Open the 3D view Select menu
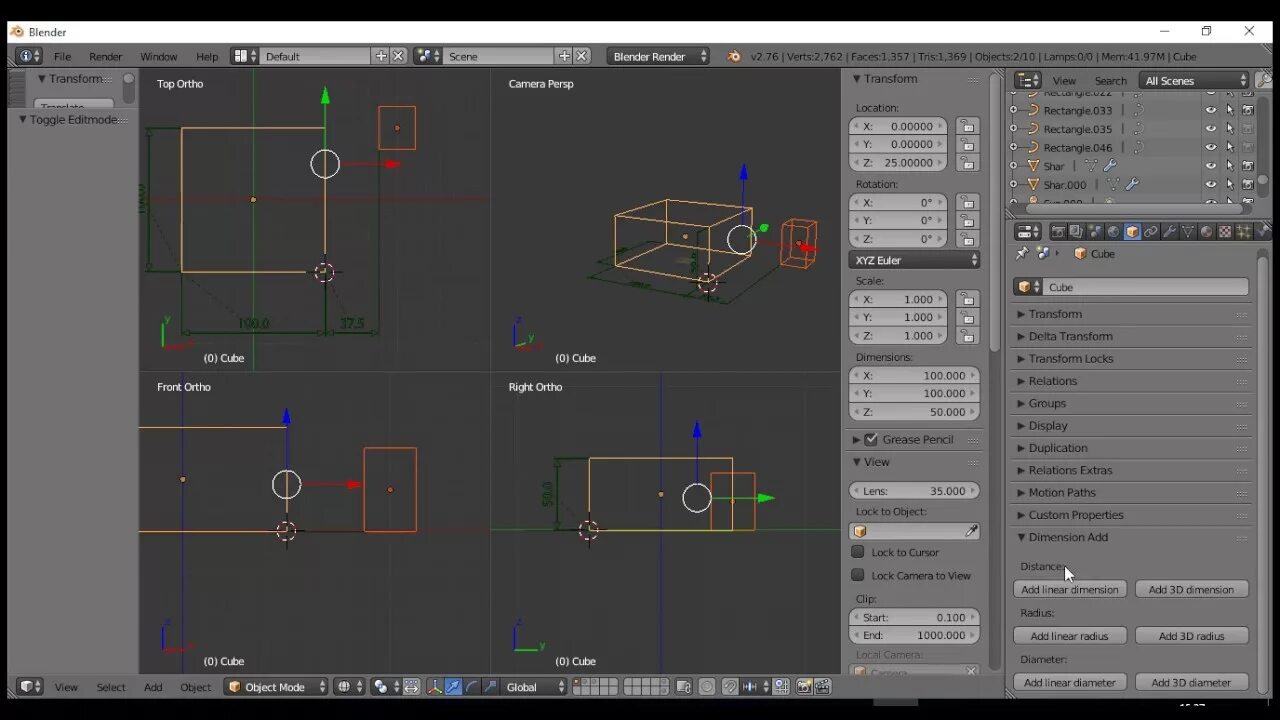The image size is (1280, 720). 111,687
